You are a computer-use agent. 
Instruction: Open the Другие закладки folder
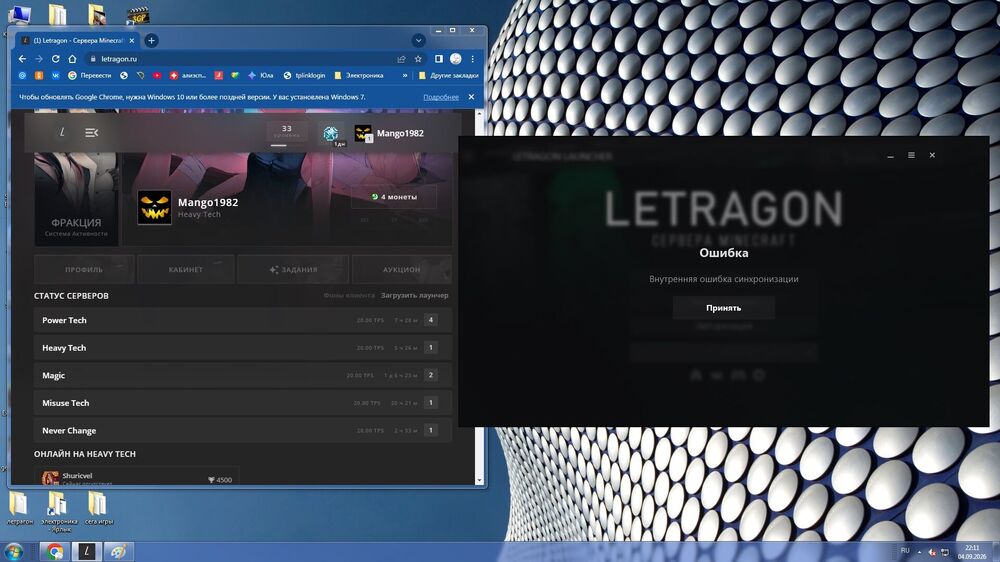click(x=448, y=75)
